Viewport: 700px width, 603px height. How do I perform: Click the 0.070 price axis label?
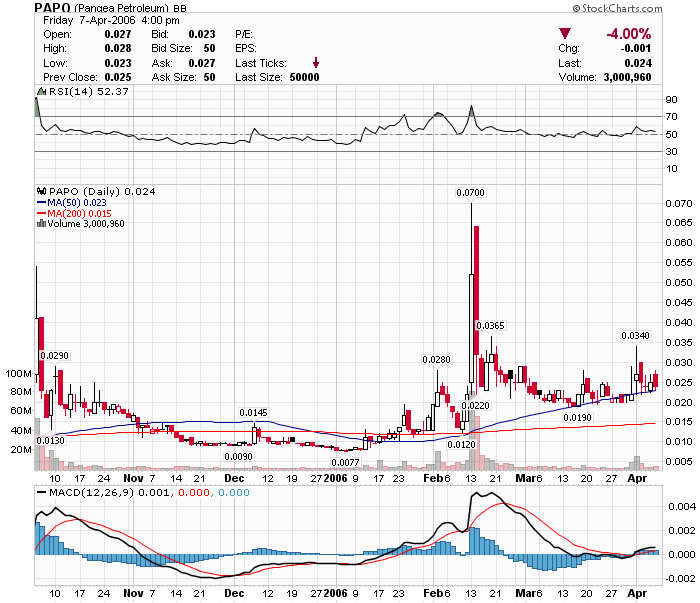click(x=679, y=204)
